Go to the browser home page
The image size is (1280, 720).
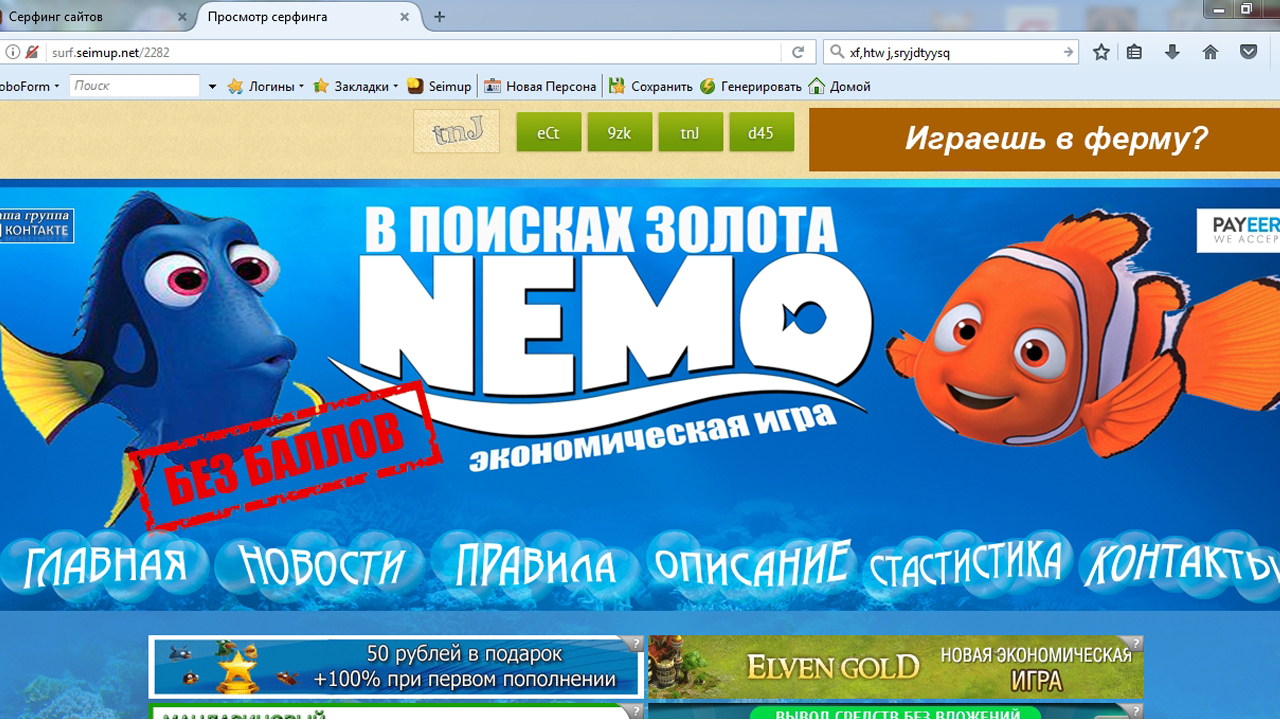tap(1210, 52)
